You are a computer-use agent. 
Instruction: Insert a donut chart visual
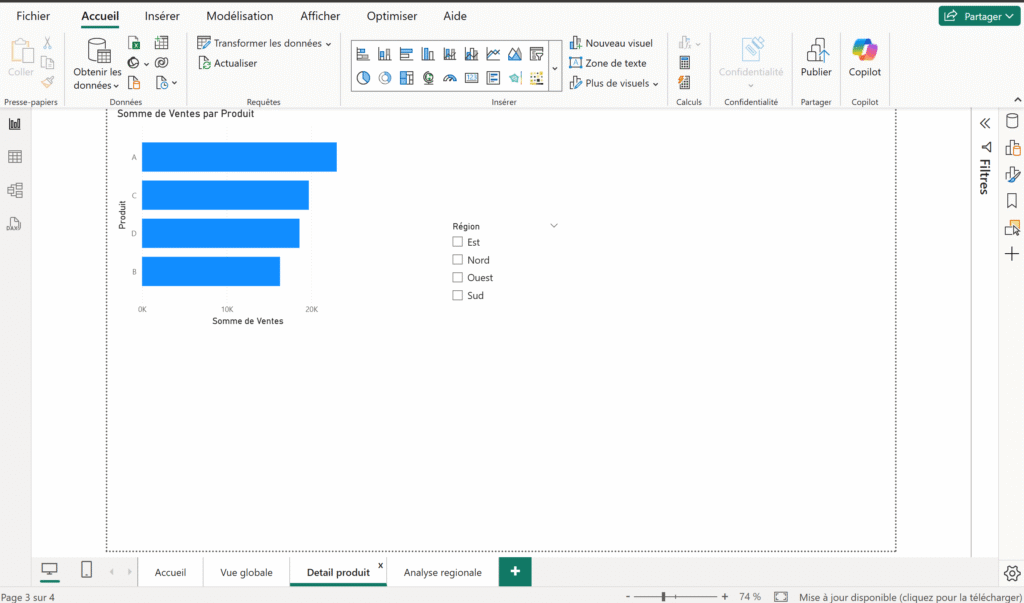click(x=385, y=77)
